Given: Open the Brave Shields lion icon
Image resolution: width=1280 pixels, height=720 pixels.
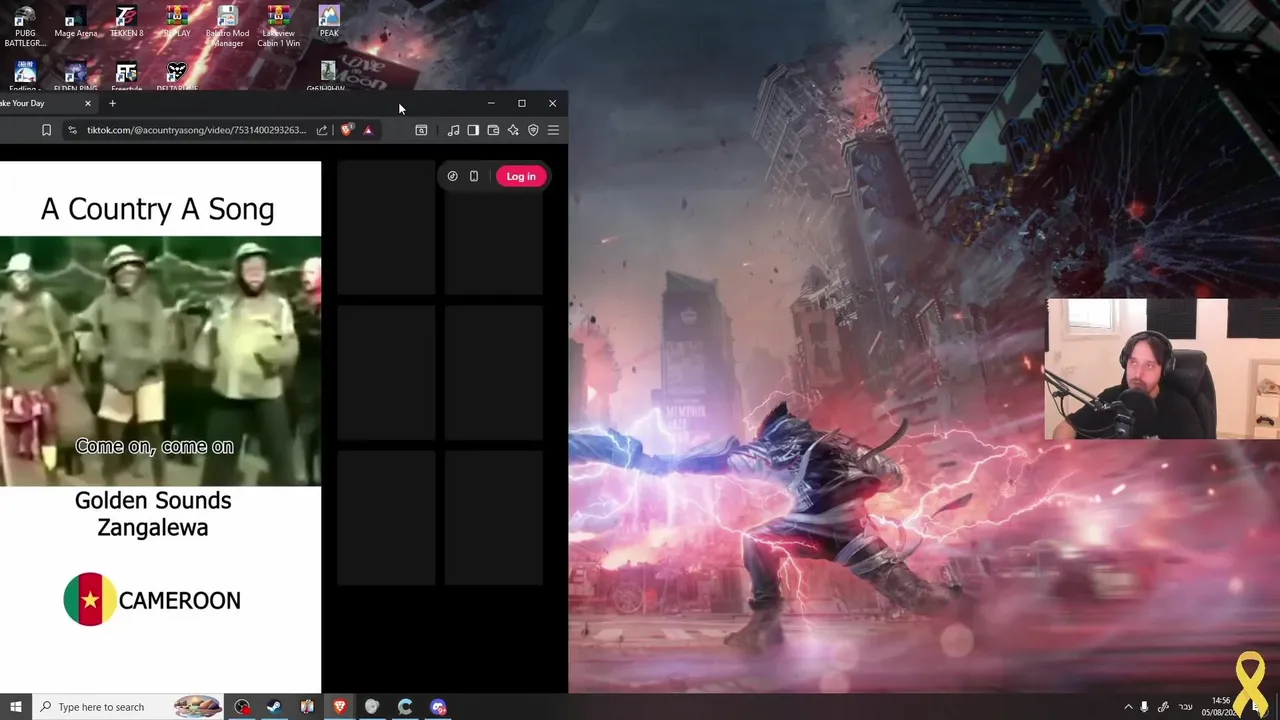Looking at the screenshot, I should pyautogui.click(x=347, y=130).
